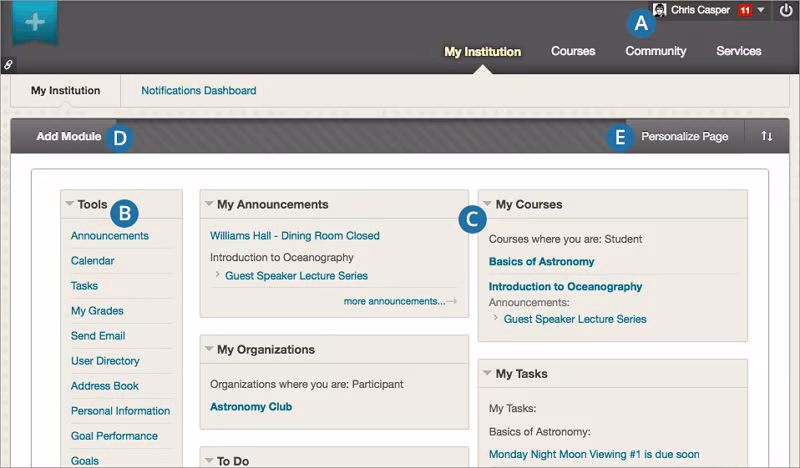The image size is (800, 468).
Task: Open the user menu dropdown arrow
Action: pyautogui.click(x=762, y=11)
